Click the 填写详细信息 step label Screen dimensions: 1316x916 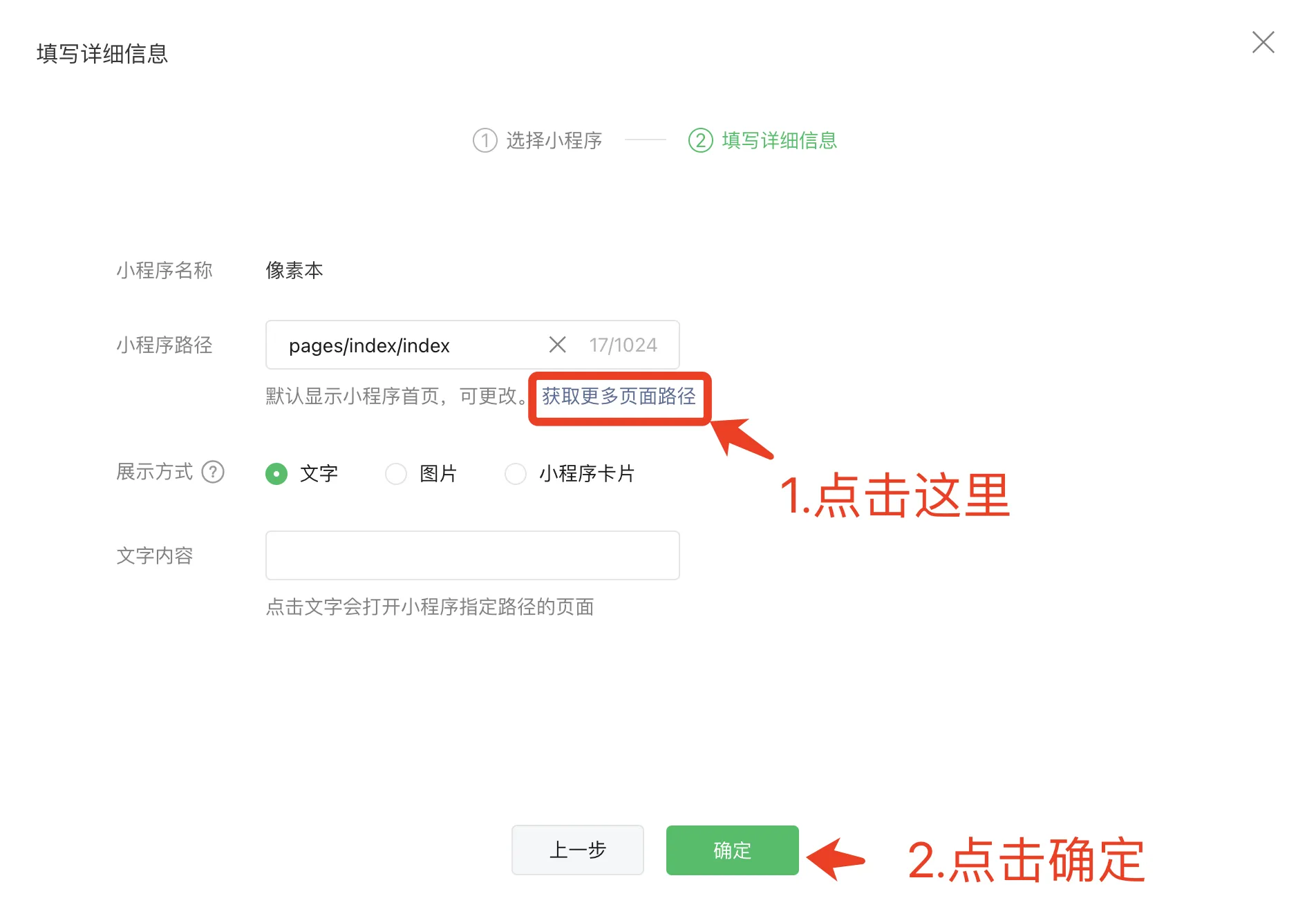point(779,140)
